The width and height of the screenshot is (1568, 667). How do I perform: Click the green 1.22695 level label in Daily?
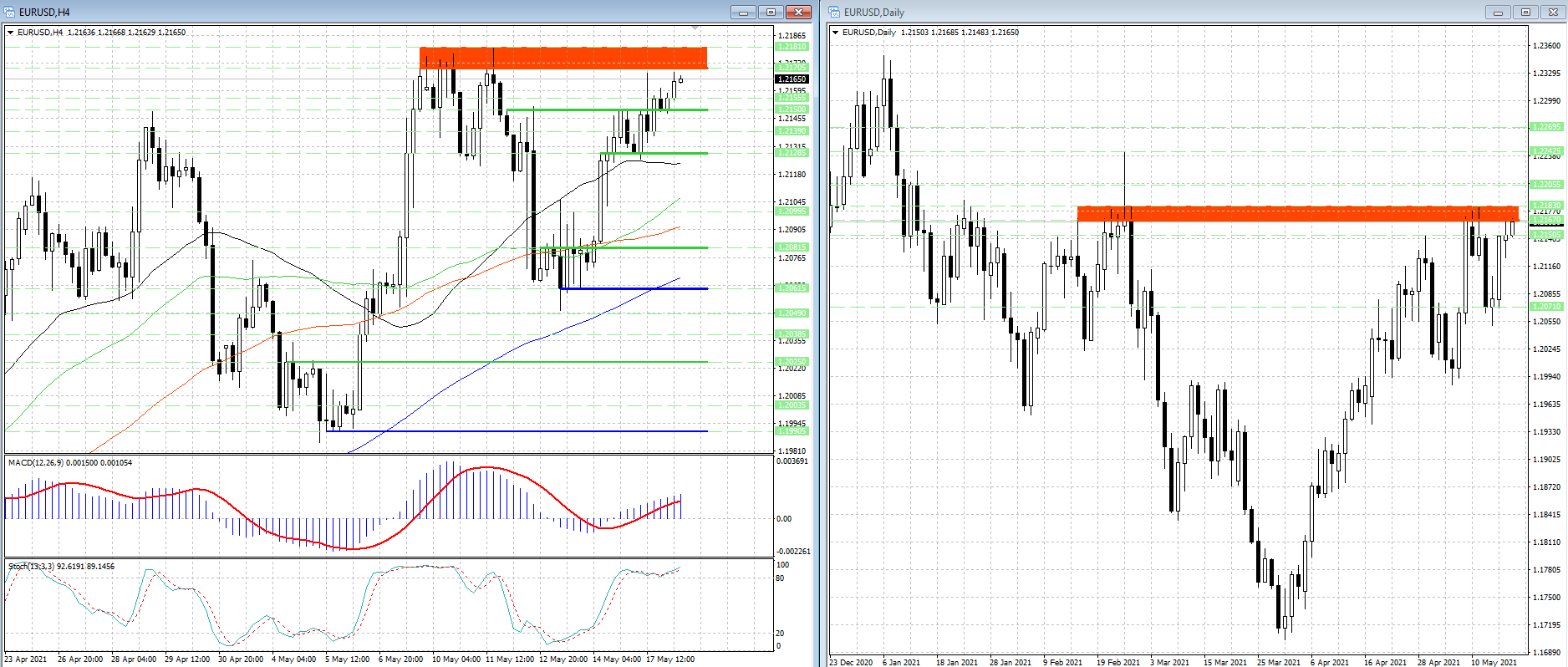[1546, 127]
